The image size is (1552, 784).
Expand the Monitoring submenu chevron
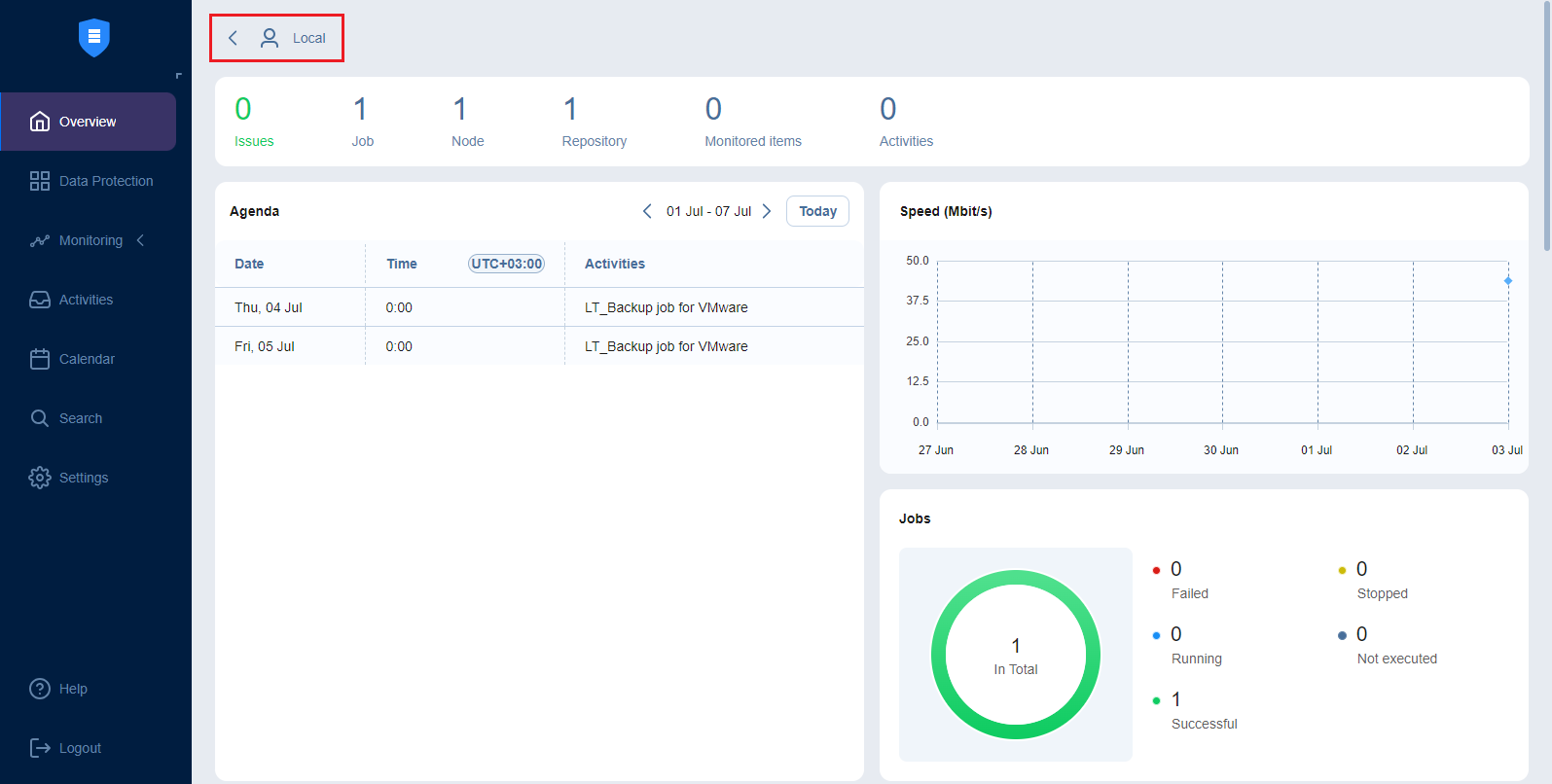tap(141, 240)
